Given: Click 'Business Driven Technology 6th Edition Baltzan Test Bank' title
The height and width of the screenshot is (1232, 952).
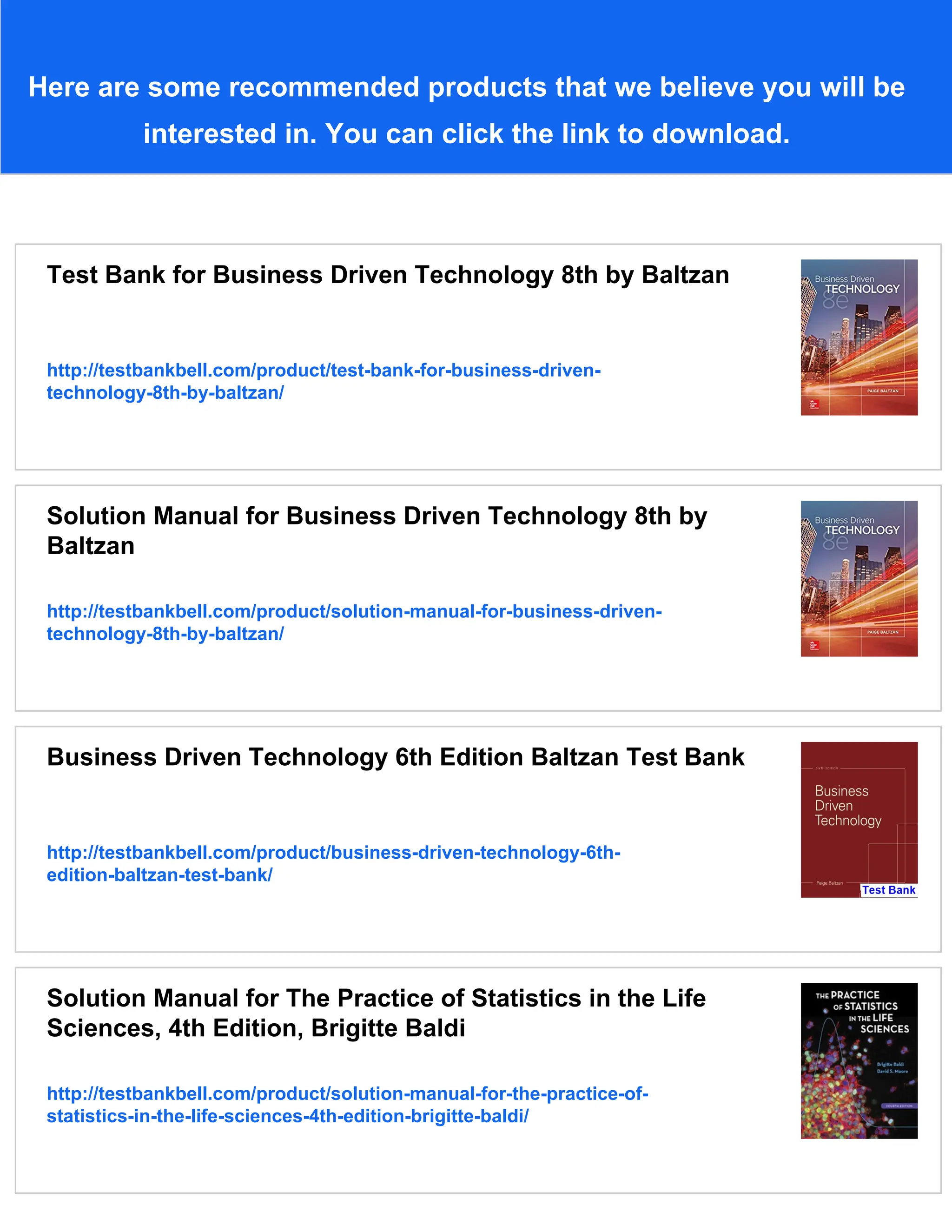Looking at the screenshot, I should (x=395, y=757).
